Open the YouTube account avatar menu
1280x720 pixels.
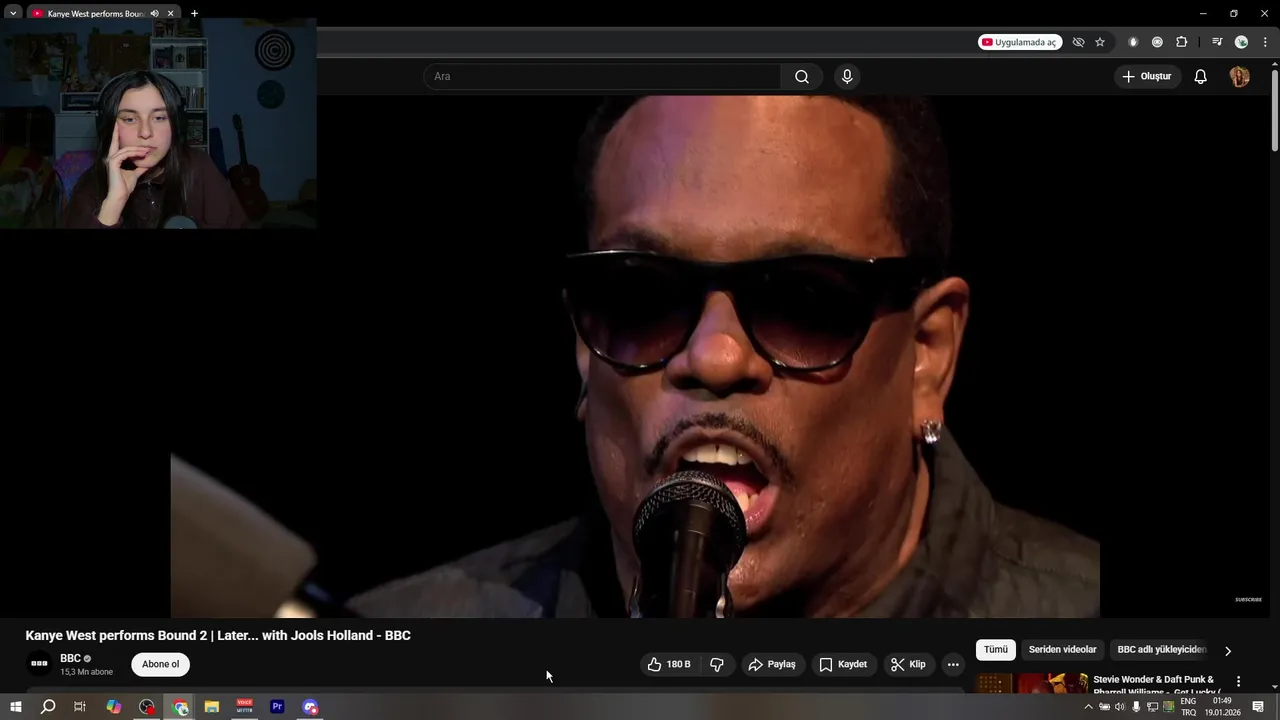point(1239,77)
